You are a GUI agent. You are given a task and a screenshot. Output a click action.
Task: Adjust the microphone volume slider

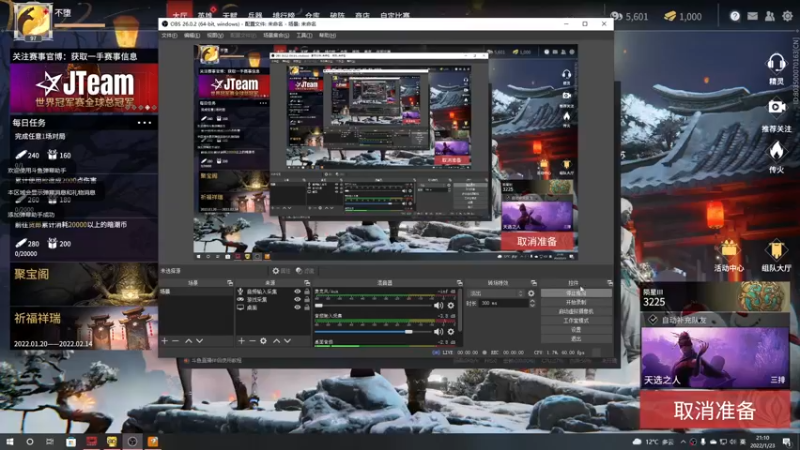pyautogui.click(x=372, y=306)
